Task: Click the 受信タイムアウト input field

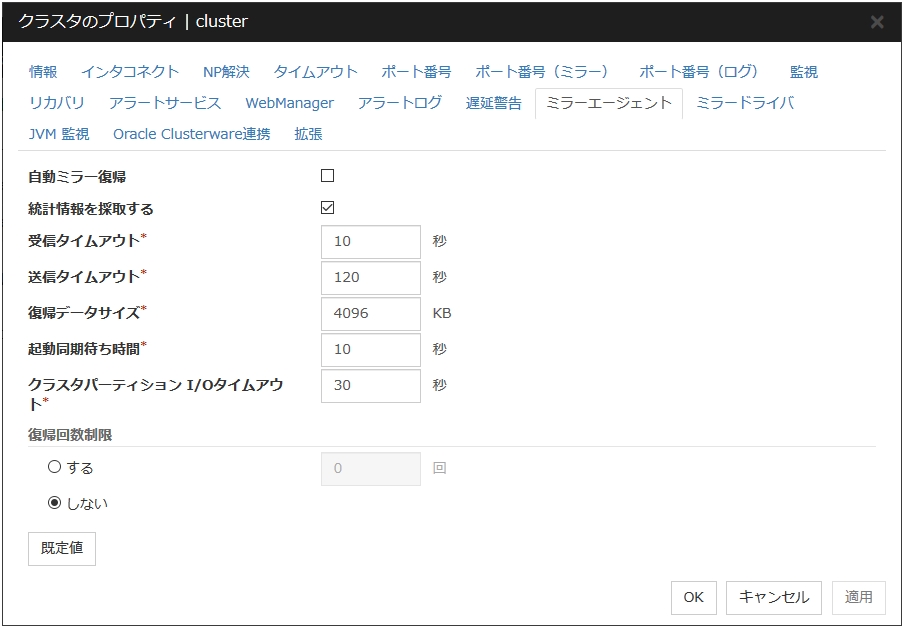Action: tap(370, 242)
